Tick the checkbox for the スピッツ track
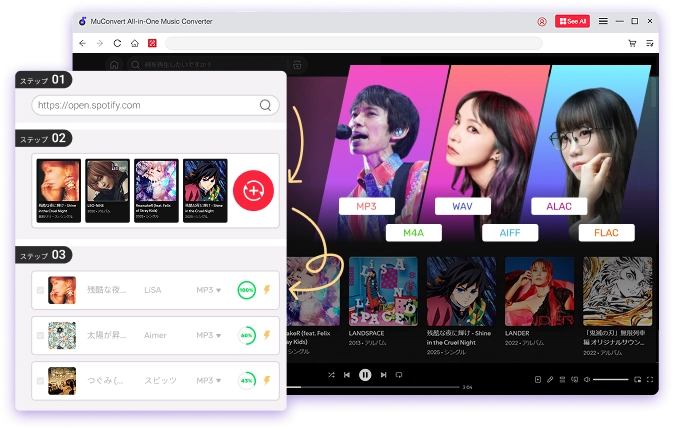This screenshot has width=674, height=430. (40, 381)
